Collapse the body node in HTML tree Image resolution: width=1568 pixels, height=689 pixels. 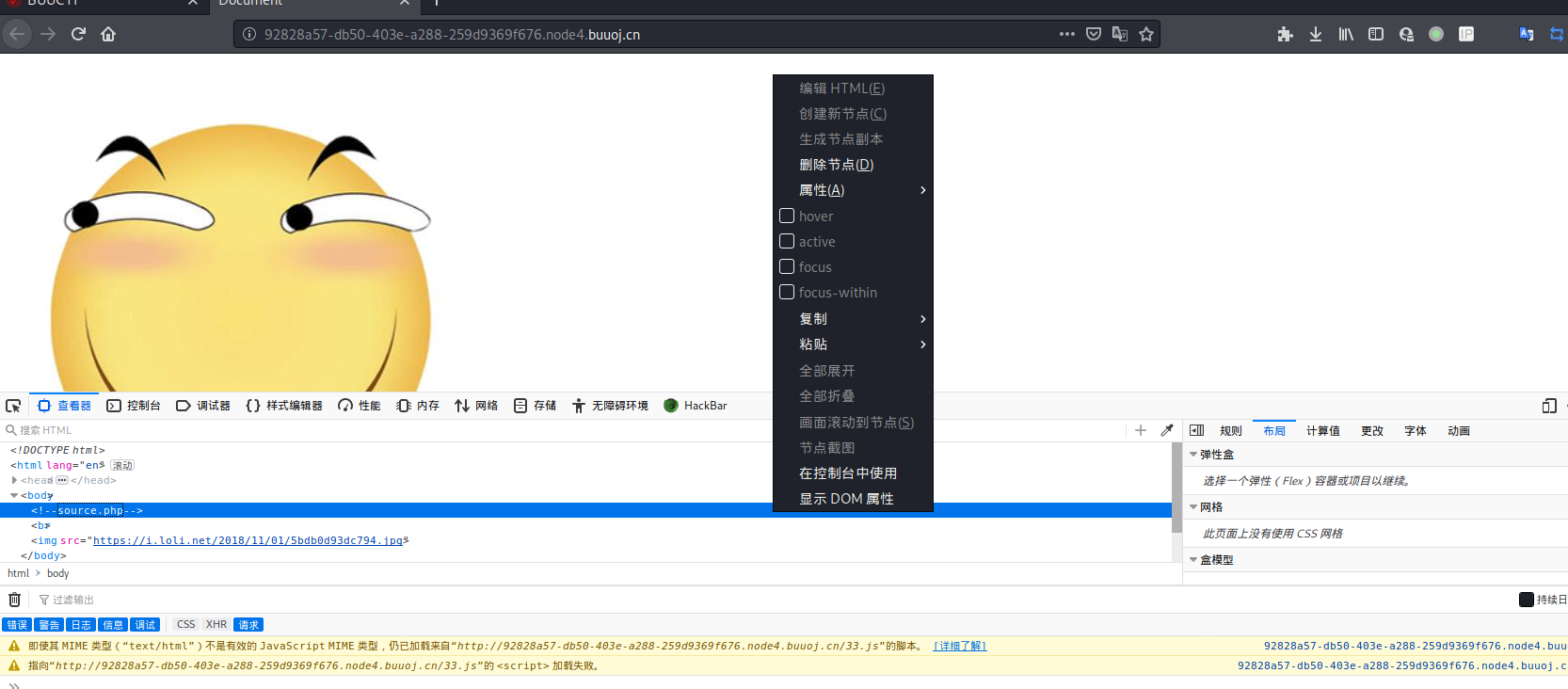click(14, 495)
